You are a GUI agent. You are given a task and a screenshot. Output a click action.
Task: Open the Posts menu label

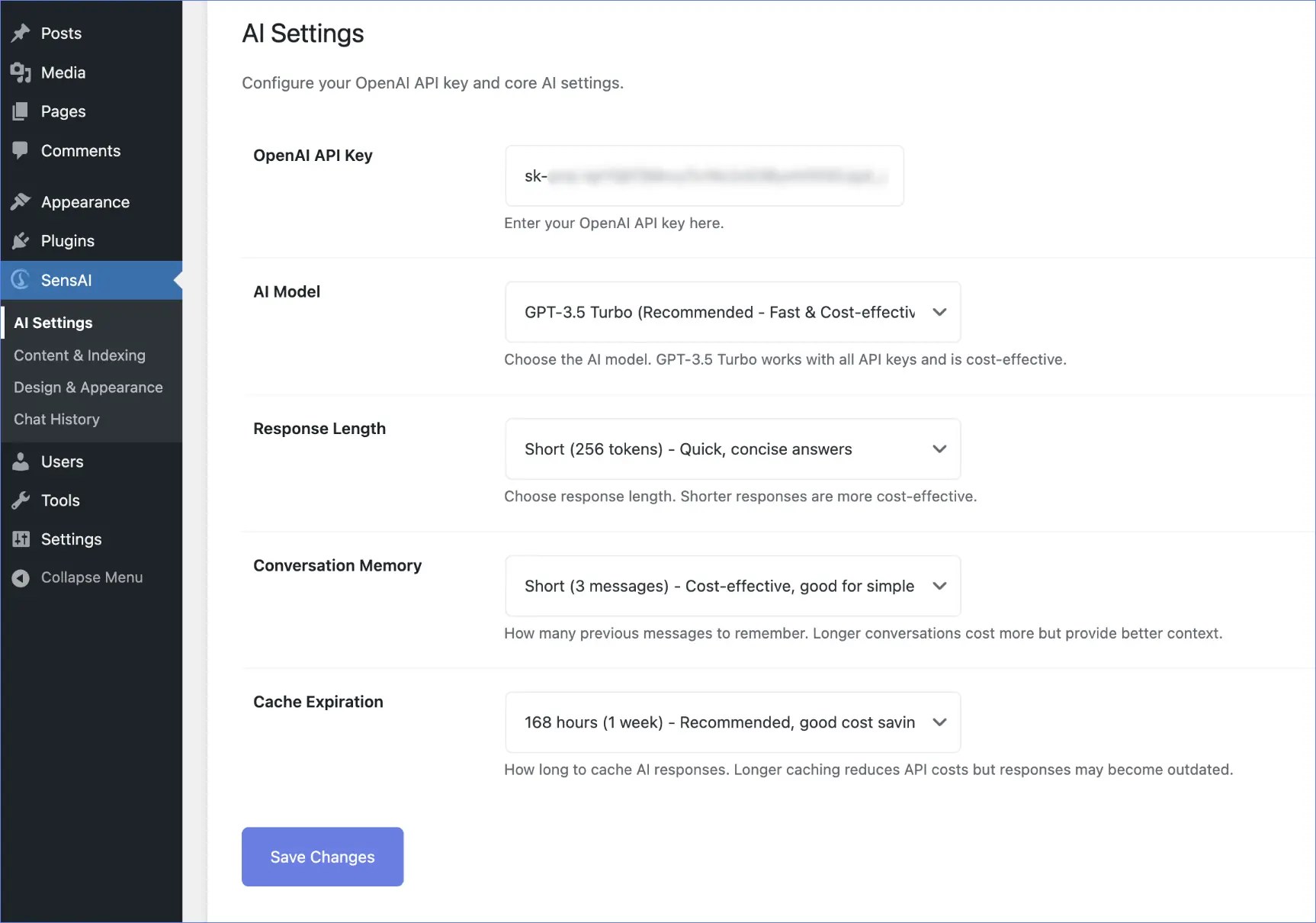61,33
